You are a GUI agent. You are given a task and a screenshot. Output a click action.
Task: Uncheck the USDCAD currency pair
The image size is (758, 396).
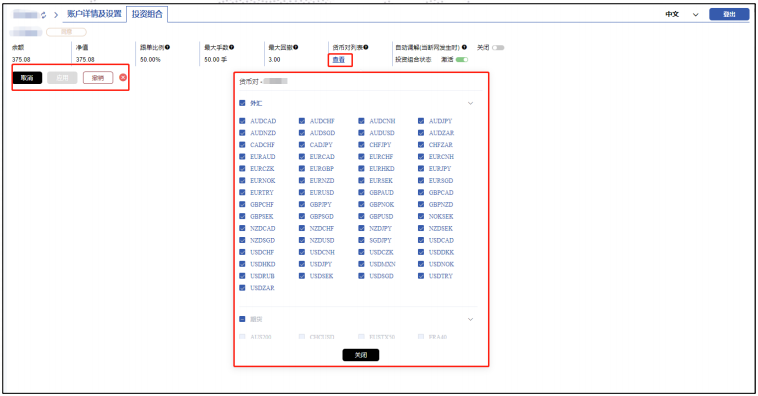(x=421, y=240)
